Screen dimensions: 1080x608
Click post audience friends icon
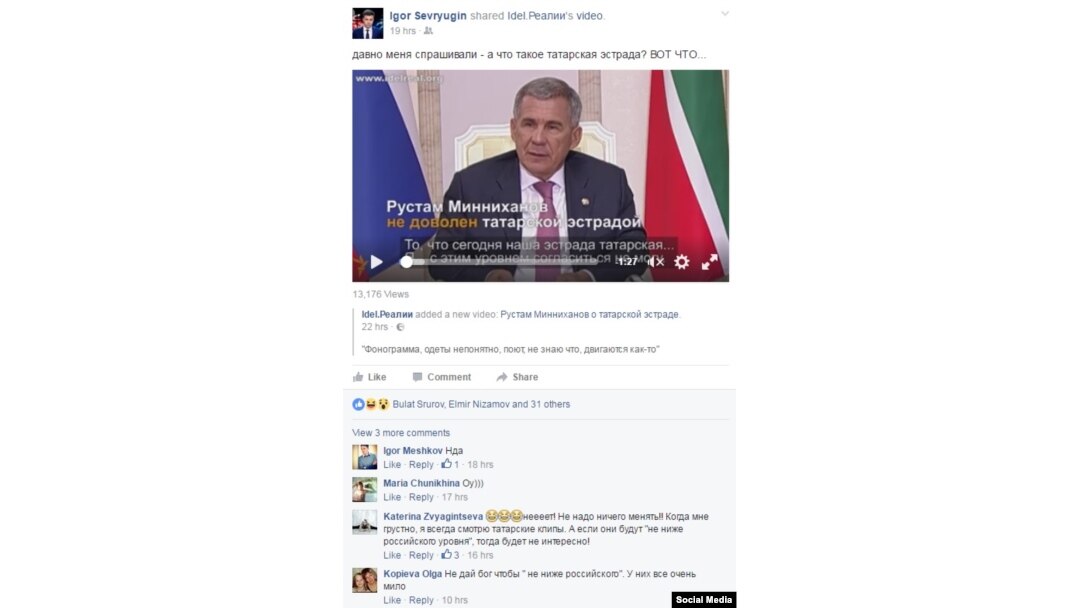pyautogui.click(x=428, y=31)
